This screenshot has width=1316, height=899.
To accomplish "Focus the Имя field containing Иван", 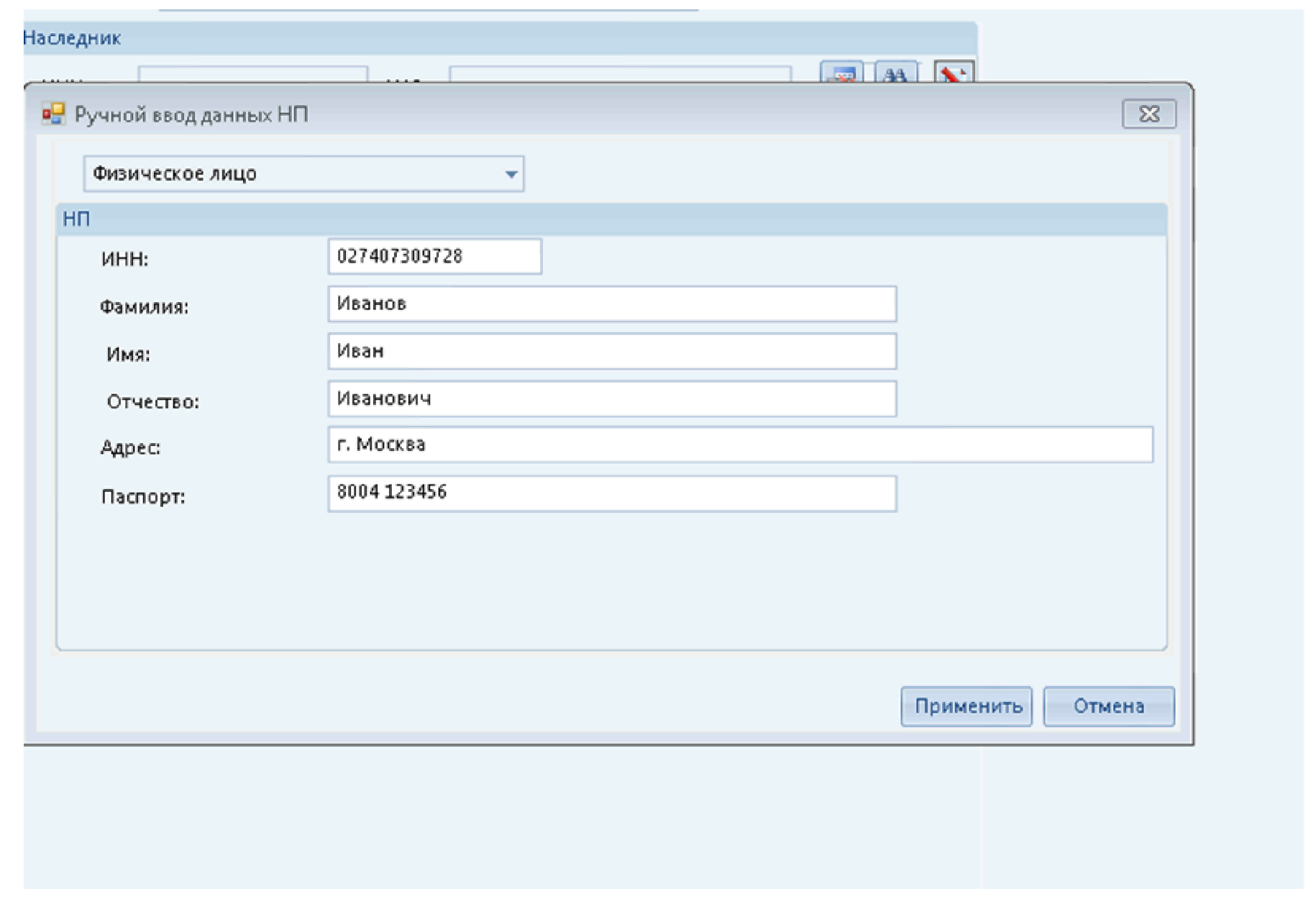I will pos(611,352).
